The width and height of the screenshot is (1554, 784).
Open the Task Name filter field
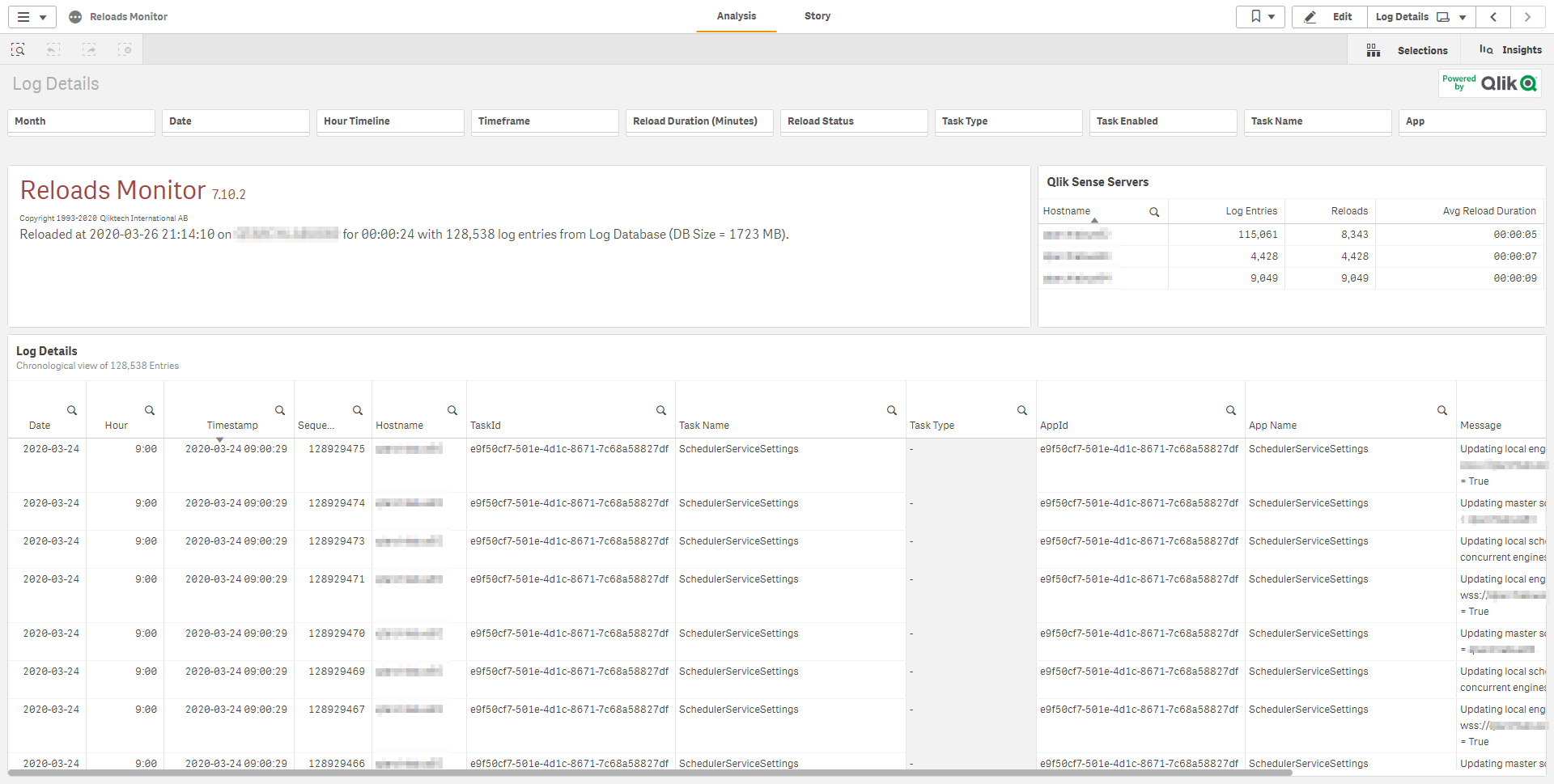coord(1317,121)
